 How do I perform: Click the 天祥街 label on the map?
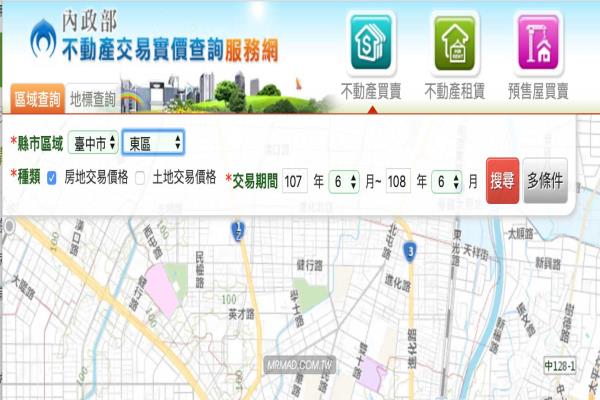click(x=476, y=252)
